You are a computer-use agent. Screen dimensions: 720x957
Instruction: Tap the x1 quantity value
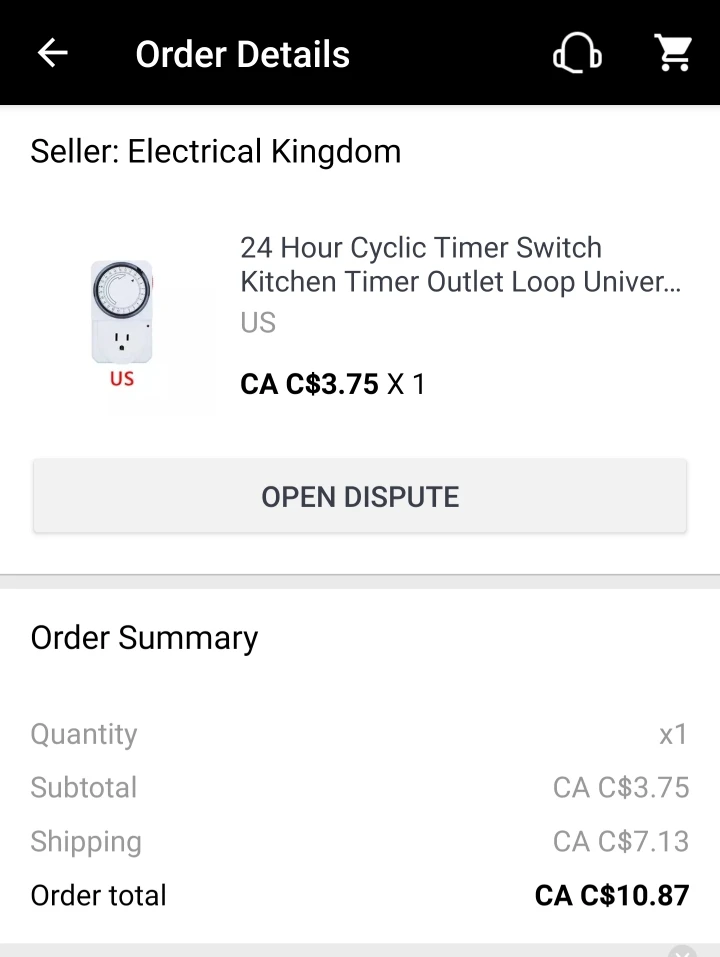(x=673, y=734)
